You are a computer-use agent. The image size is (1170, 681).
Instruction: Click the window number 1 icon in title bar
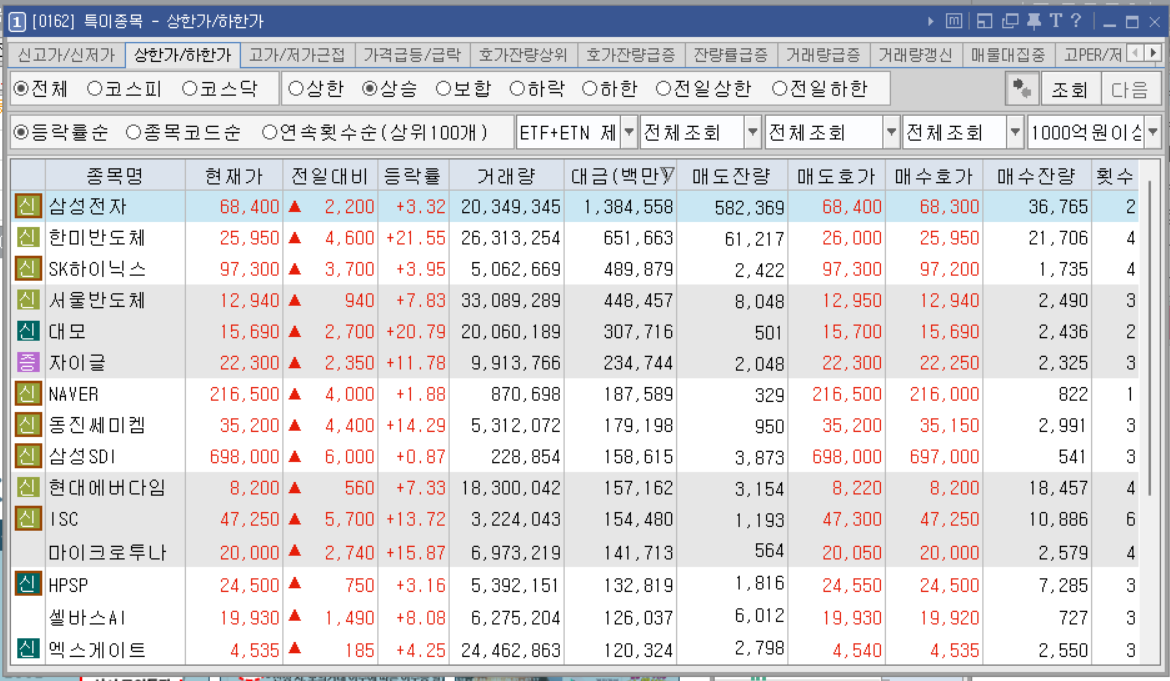16,22
